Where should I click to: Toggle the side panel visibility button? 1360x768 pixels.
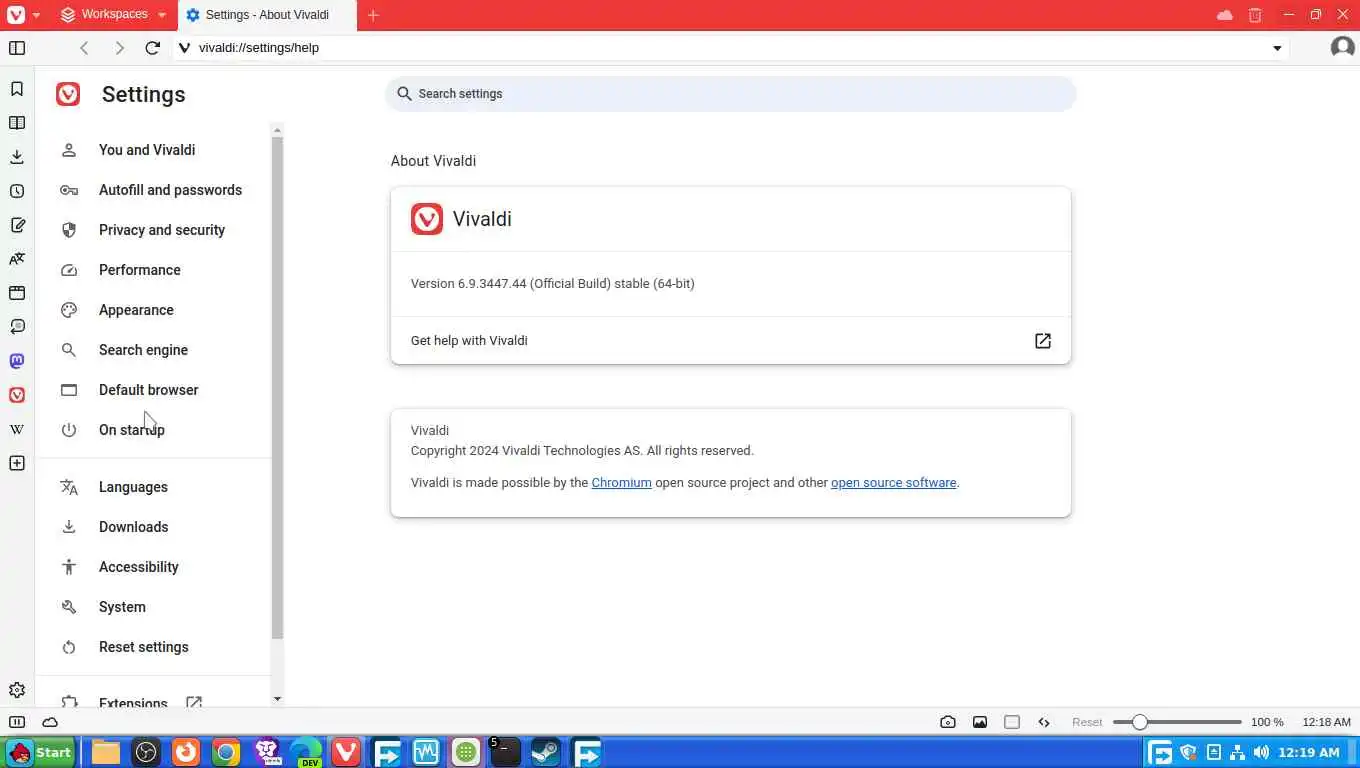(x=17, y=48)
